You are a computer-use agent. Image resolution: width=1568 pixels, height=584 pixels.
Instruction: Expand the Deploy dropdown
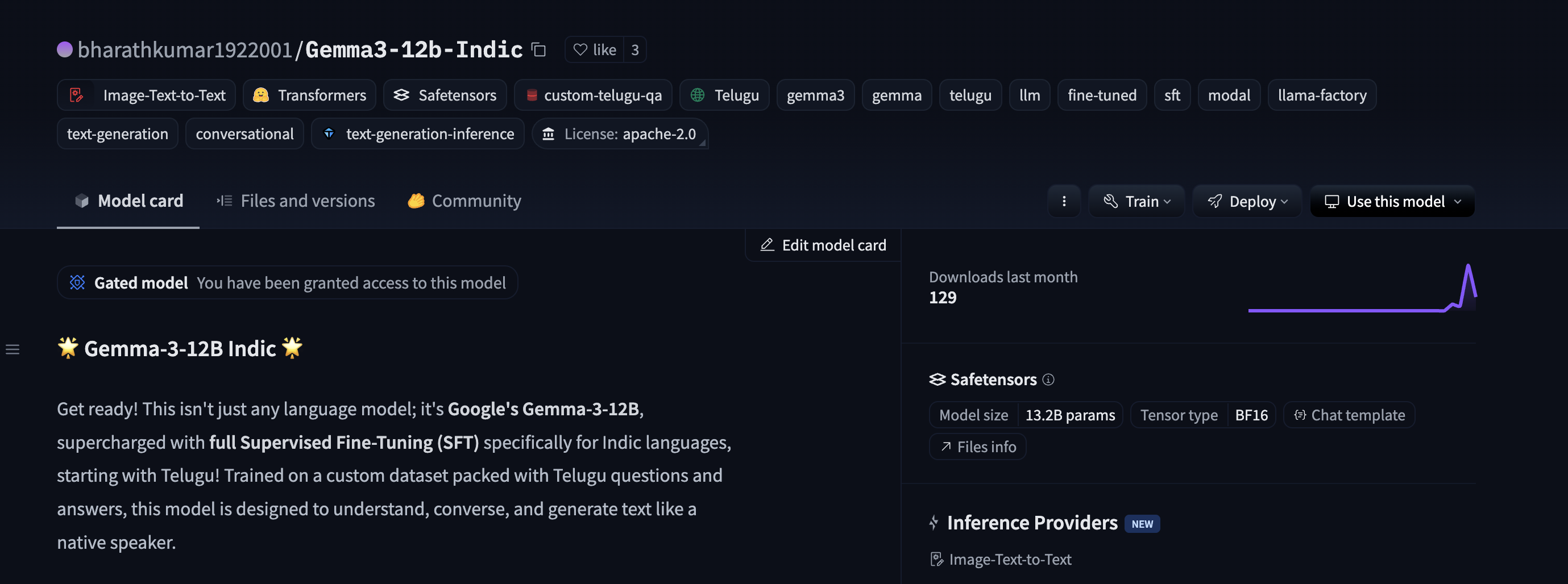pyautogui.click(x=1247, y=201)
